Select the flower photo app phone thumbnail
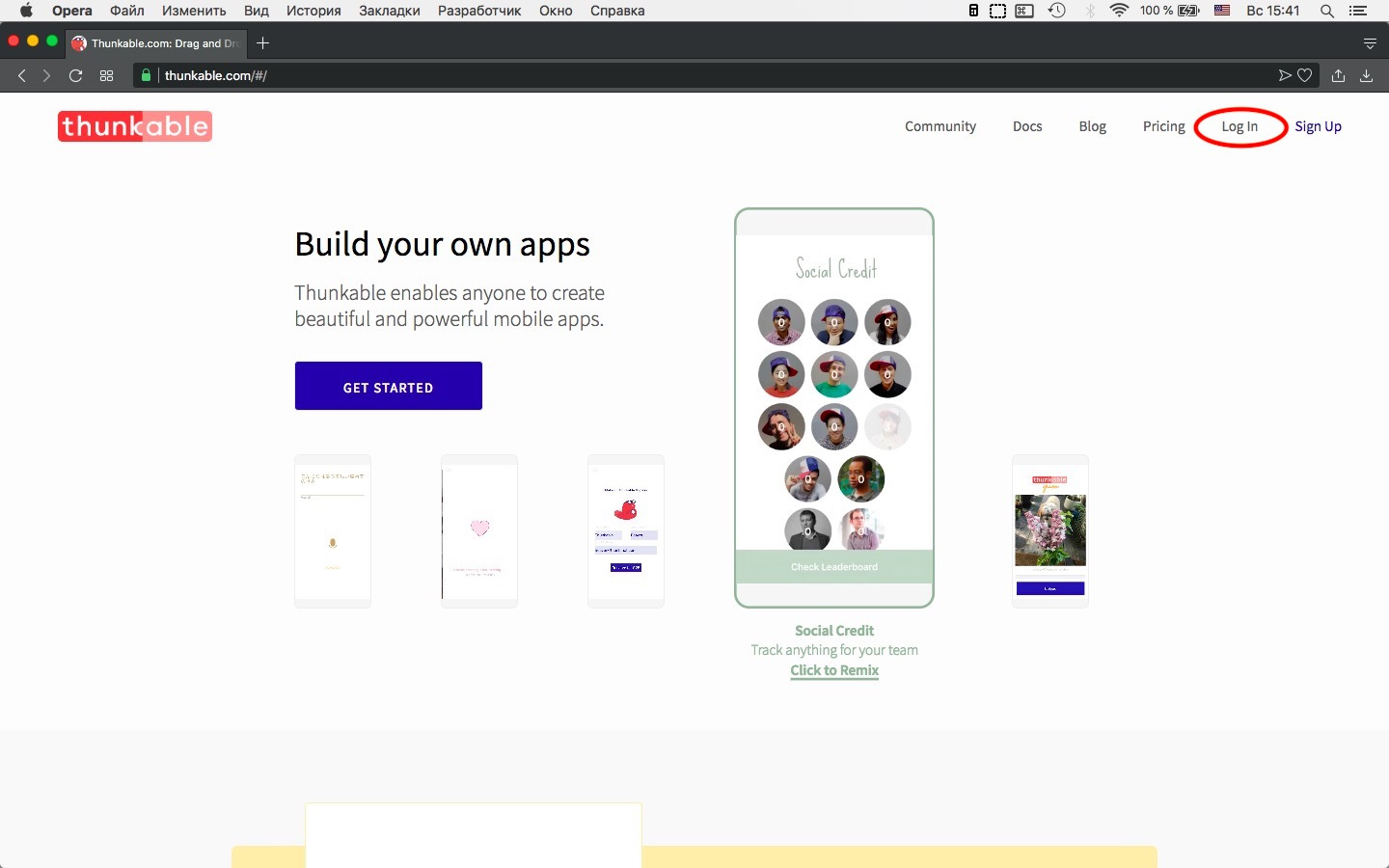 point(1050,531)
